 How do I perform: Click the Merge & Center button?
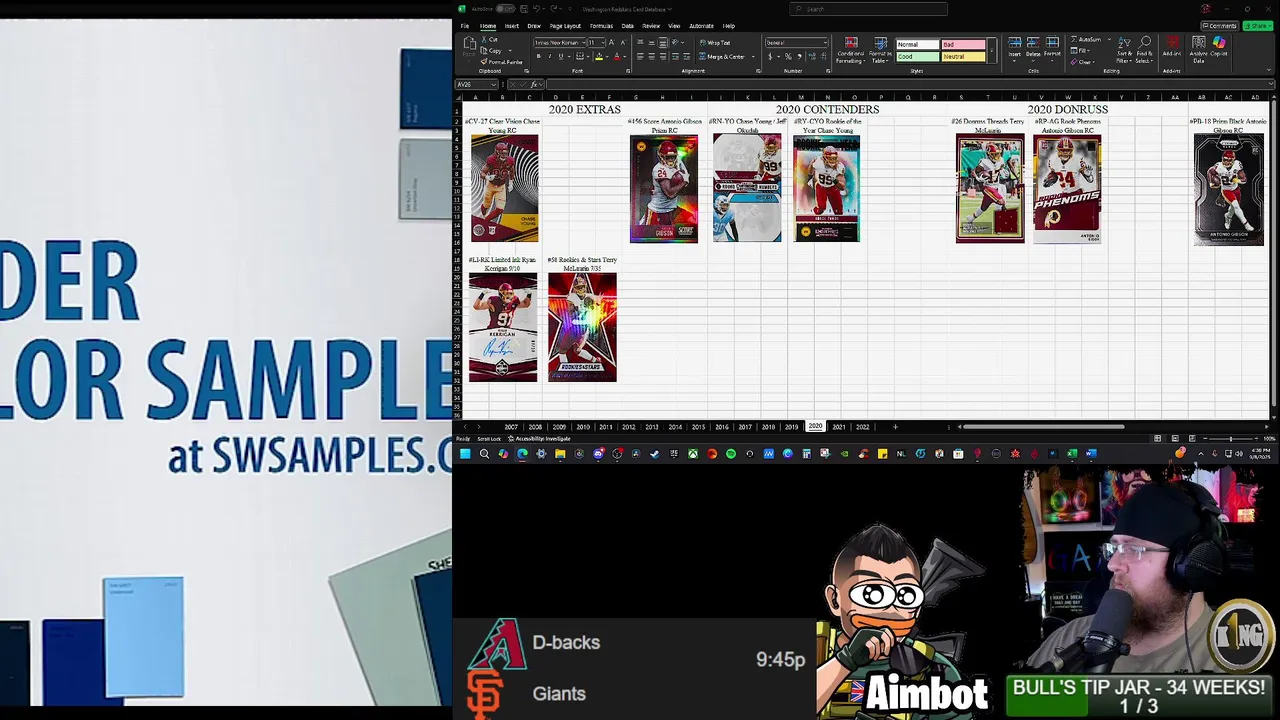[722, 57]
